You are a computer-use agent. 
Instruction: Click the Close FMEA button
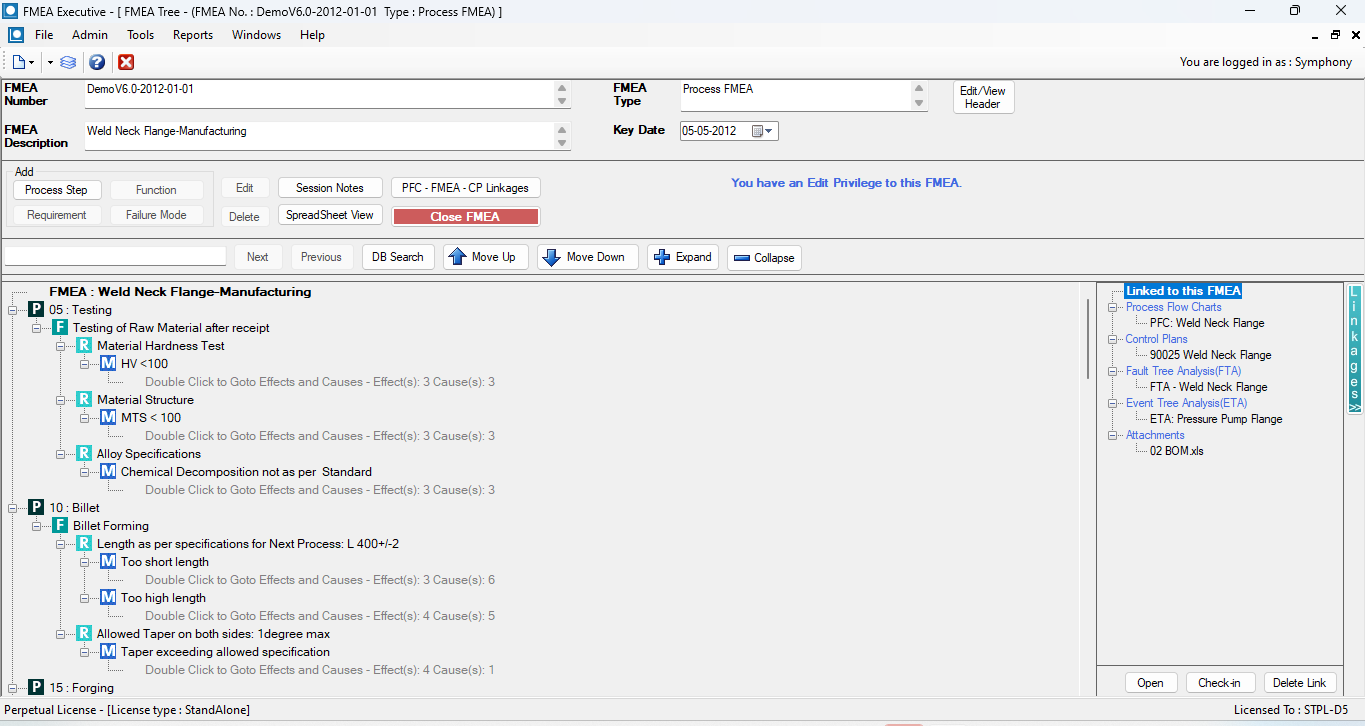(465, 217)
